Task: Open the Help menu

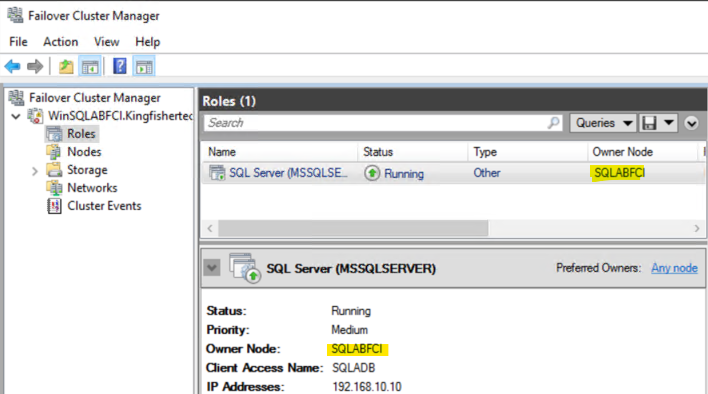Action: click(x=148, y=42)
